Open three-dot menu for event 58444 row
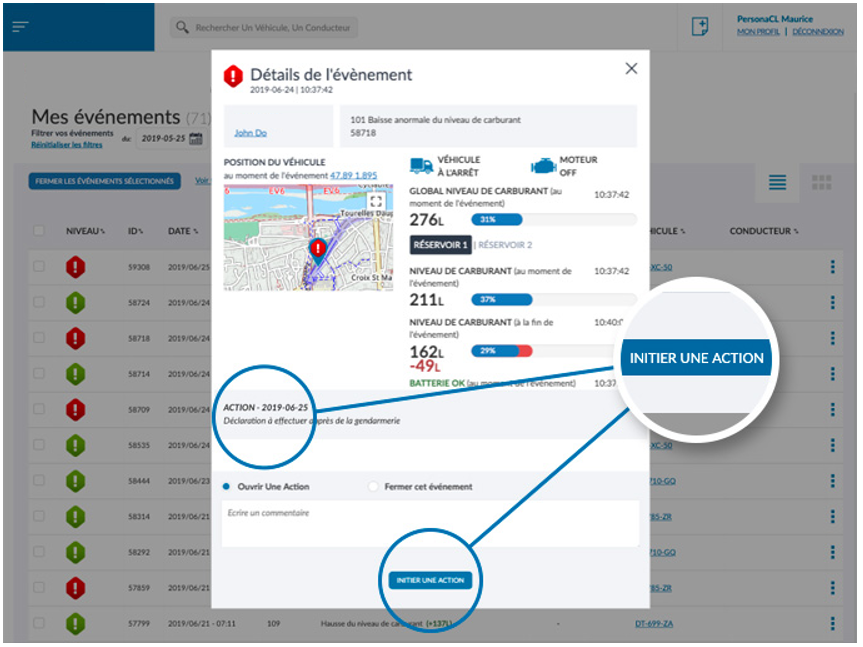This screenshot has height=647, width=863. coord(831,481)
